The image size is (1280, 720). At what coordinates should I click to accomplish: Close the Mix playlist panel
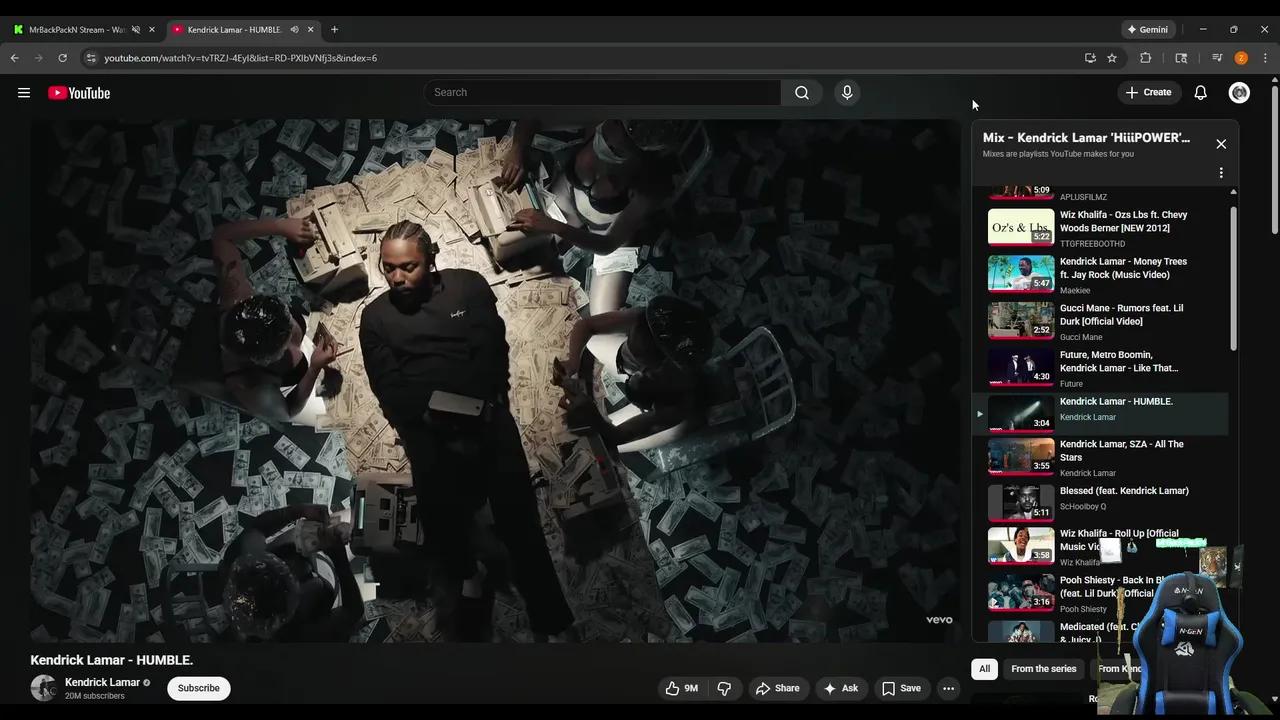tap(1221, 144)
